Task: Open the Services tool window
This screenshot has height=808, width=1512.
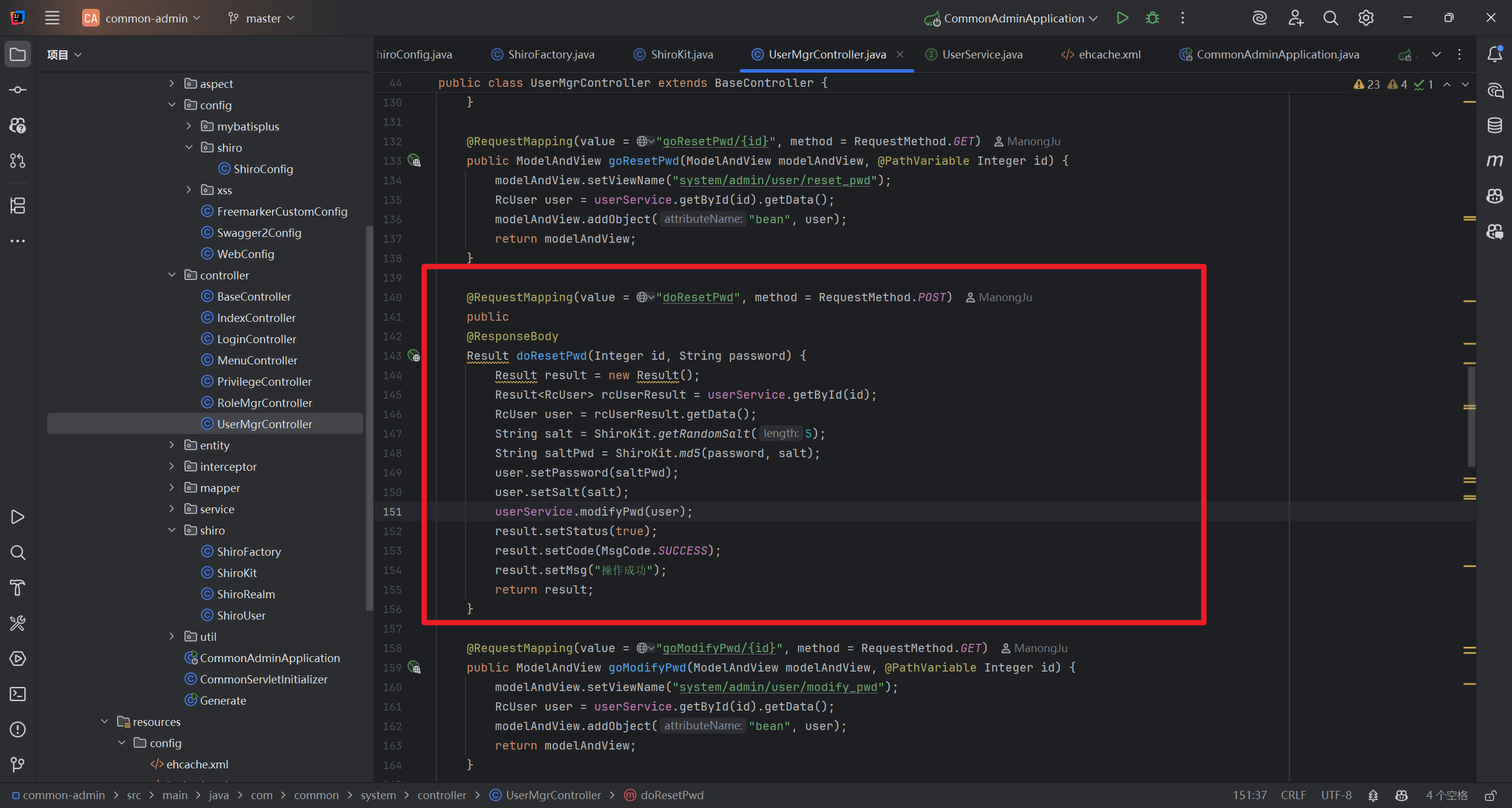Action: [18, 659]
